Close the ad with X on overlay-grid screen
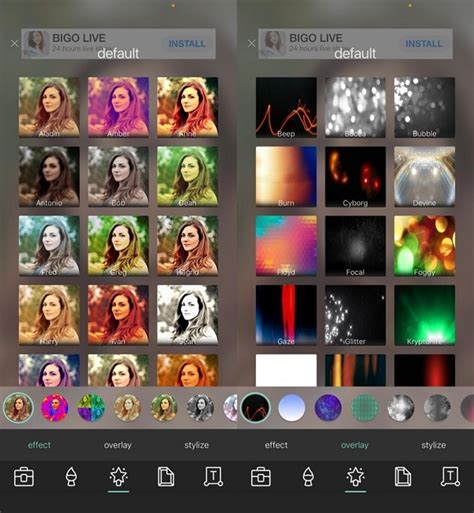 point(251,43)
